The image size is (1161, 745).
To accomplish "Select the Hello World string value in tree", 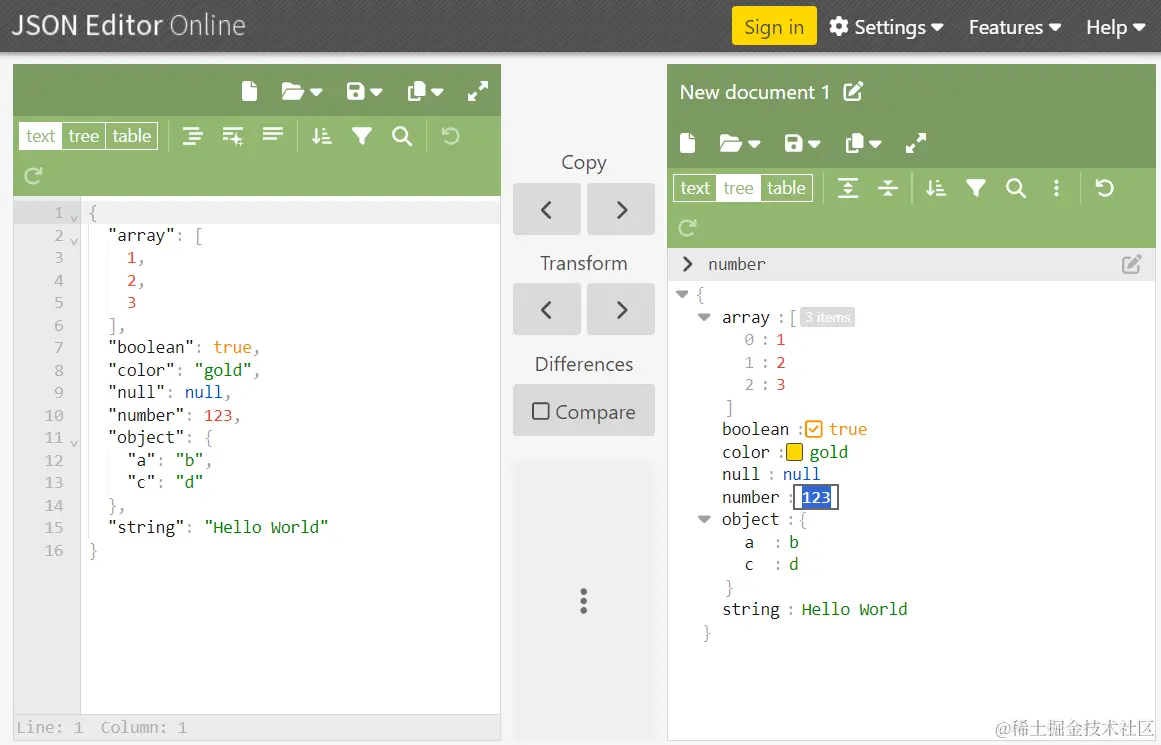I will click(x=854, y=609).
